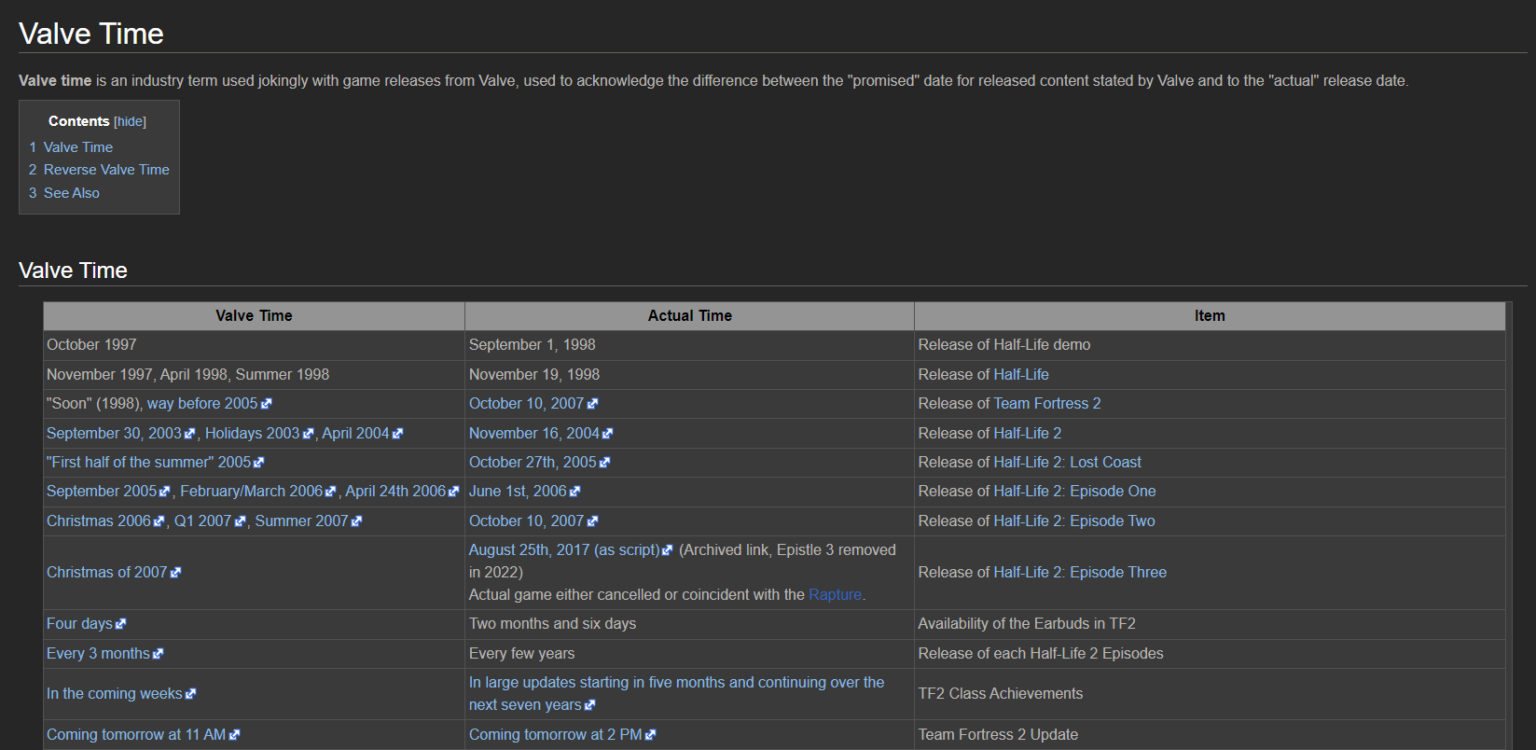Click external icon after 'October 10, 2007' in Team Fortress 2 row
The height and width of the screenshot is (750, 1536).
[x=592, y=404]
